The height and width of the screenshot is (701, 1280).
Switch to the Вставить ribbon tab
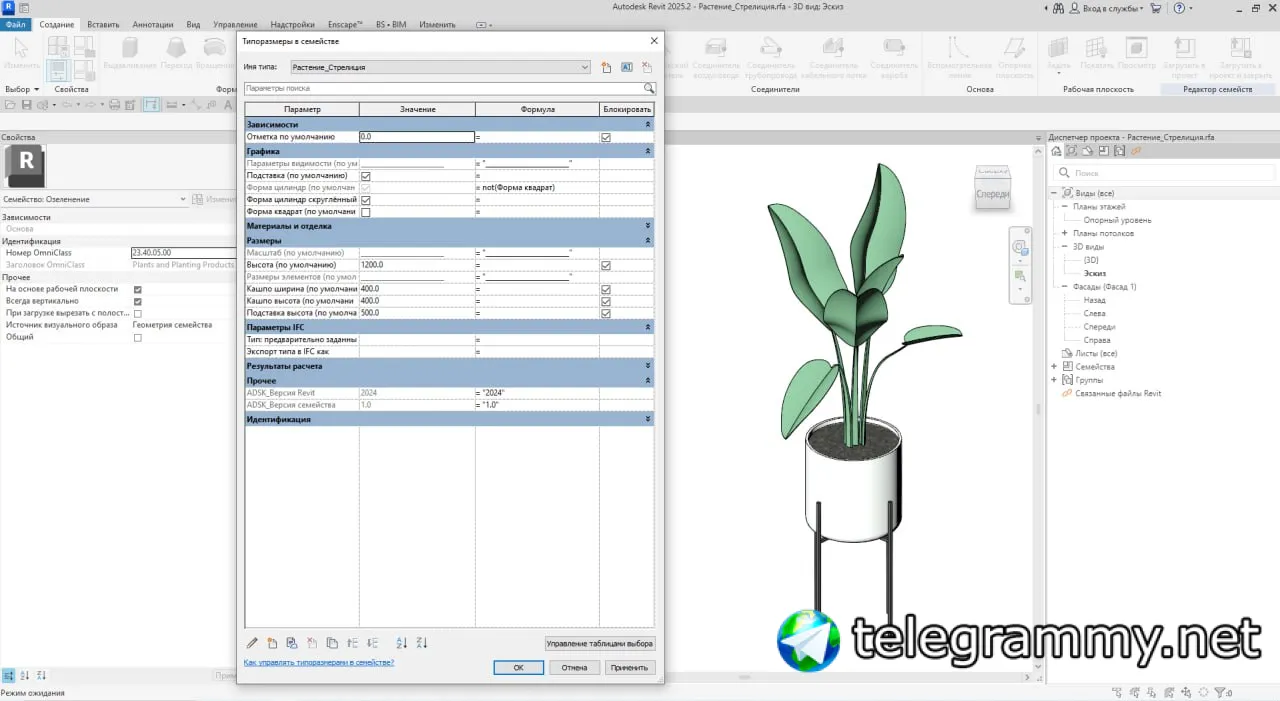click(103, 24)
